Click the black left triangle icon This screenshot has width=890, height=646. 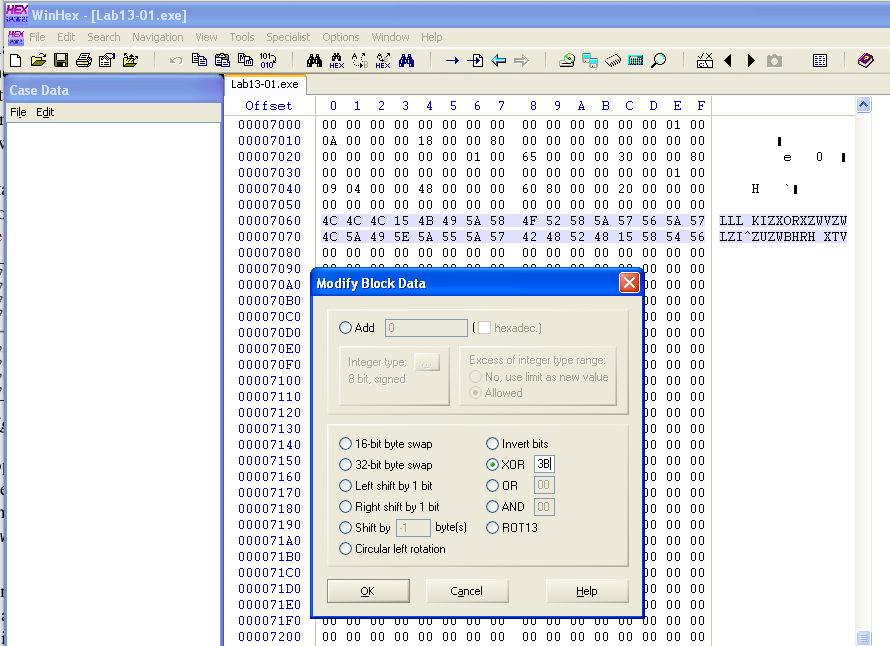click(x=728, y=60)
